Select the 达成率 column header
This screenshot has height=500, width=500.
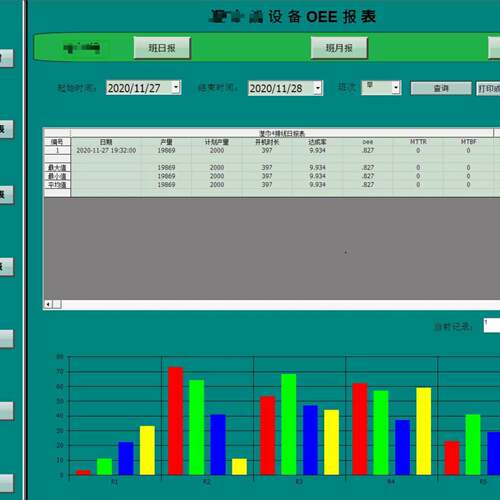coord(317,142)
